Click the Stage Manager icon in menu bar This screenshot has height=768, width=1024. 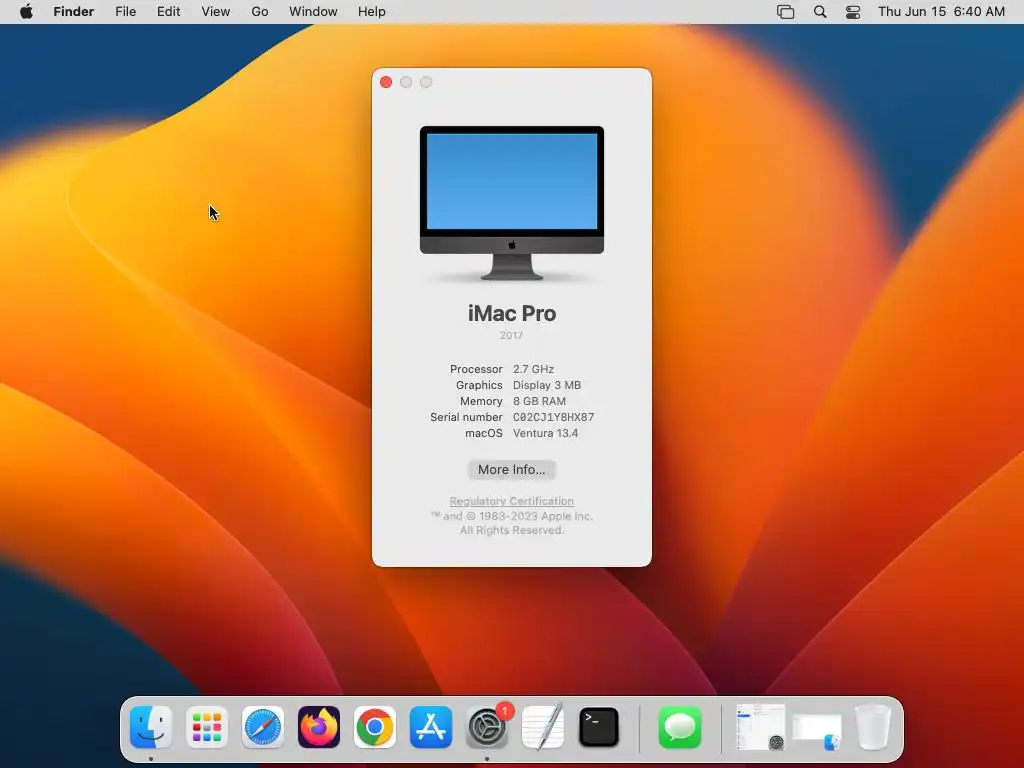tap(786, 12)
